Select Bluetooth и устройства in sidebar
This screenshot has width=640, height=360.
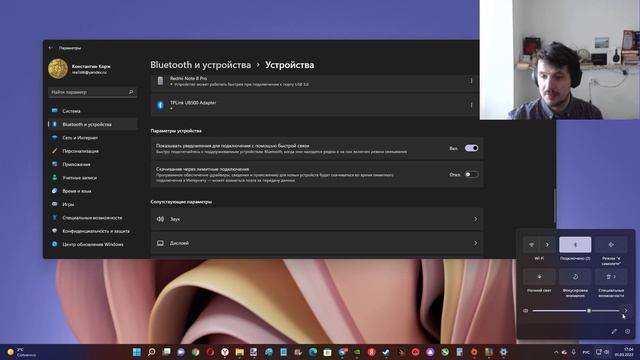click(x=93, y=124)
